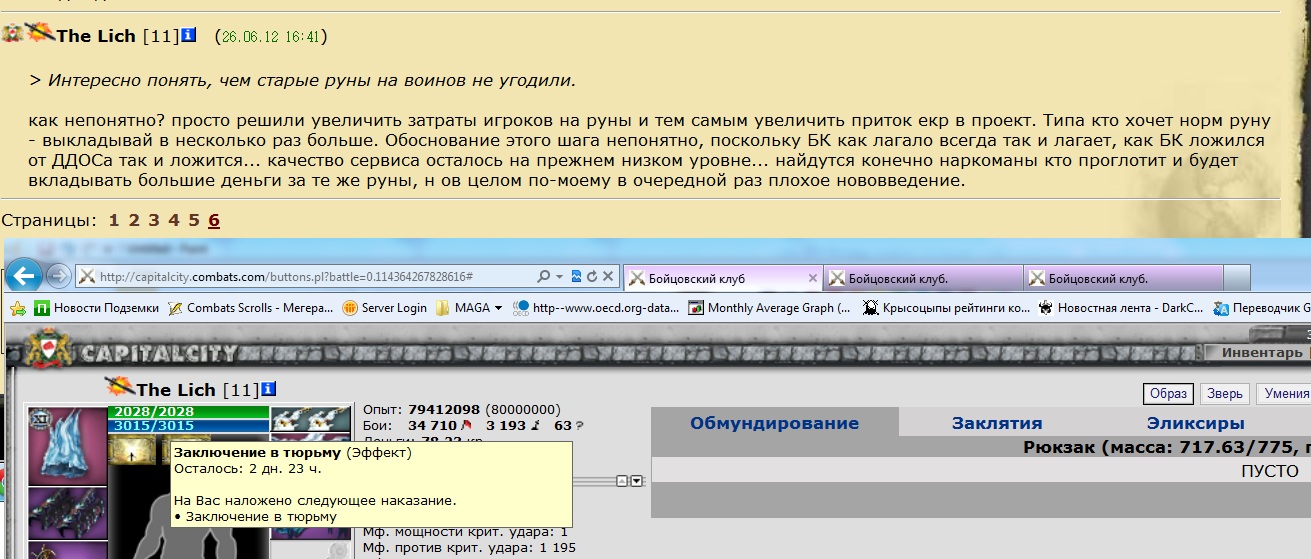Click the Образ button
Image resolution: width=1311 pixels, height=559 pixels.
pos(1167,393)
